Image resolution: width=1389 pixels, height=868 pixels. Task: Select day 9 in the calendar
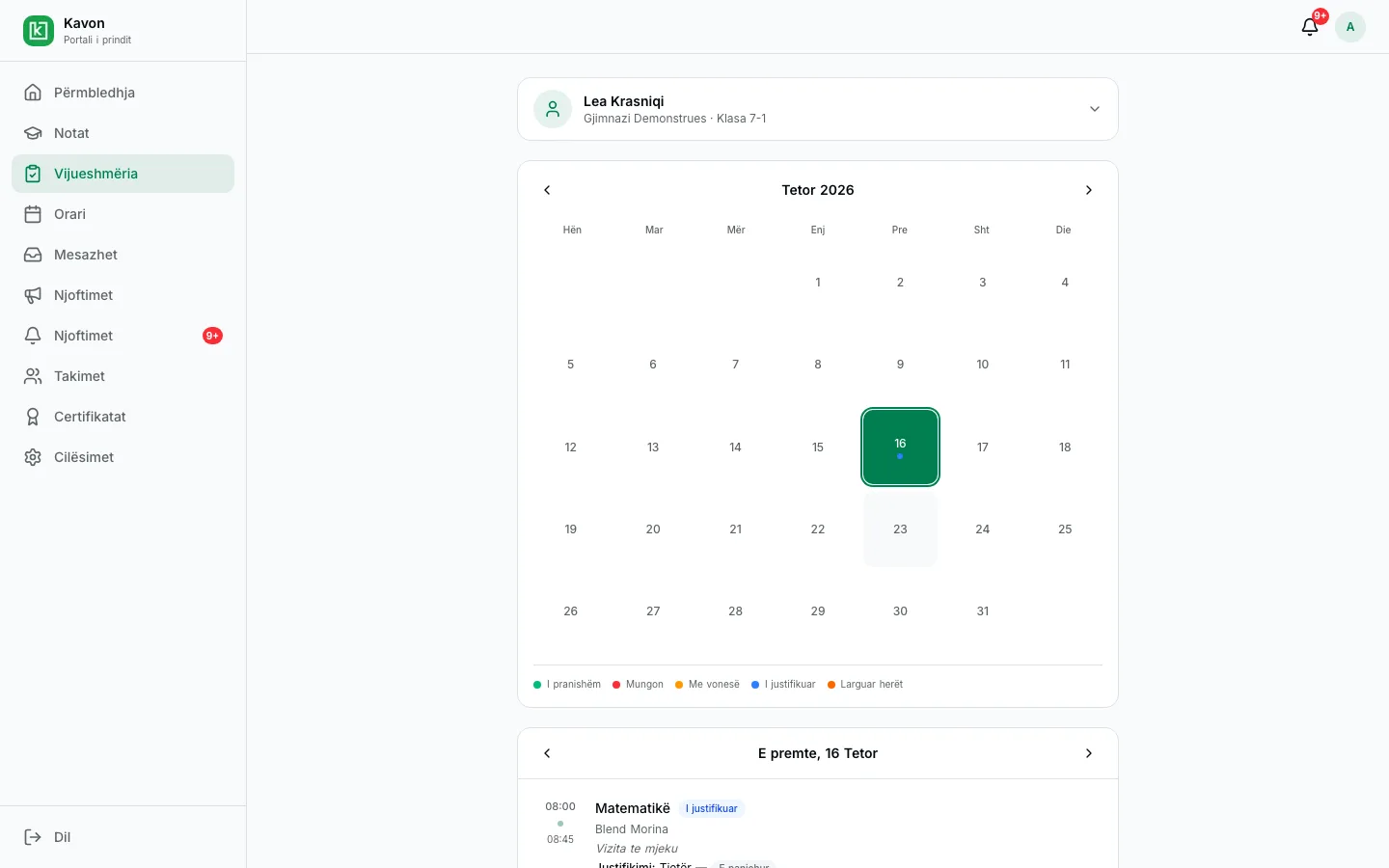900,365
